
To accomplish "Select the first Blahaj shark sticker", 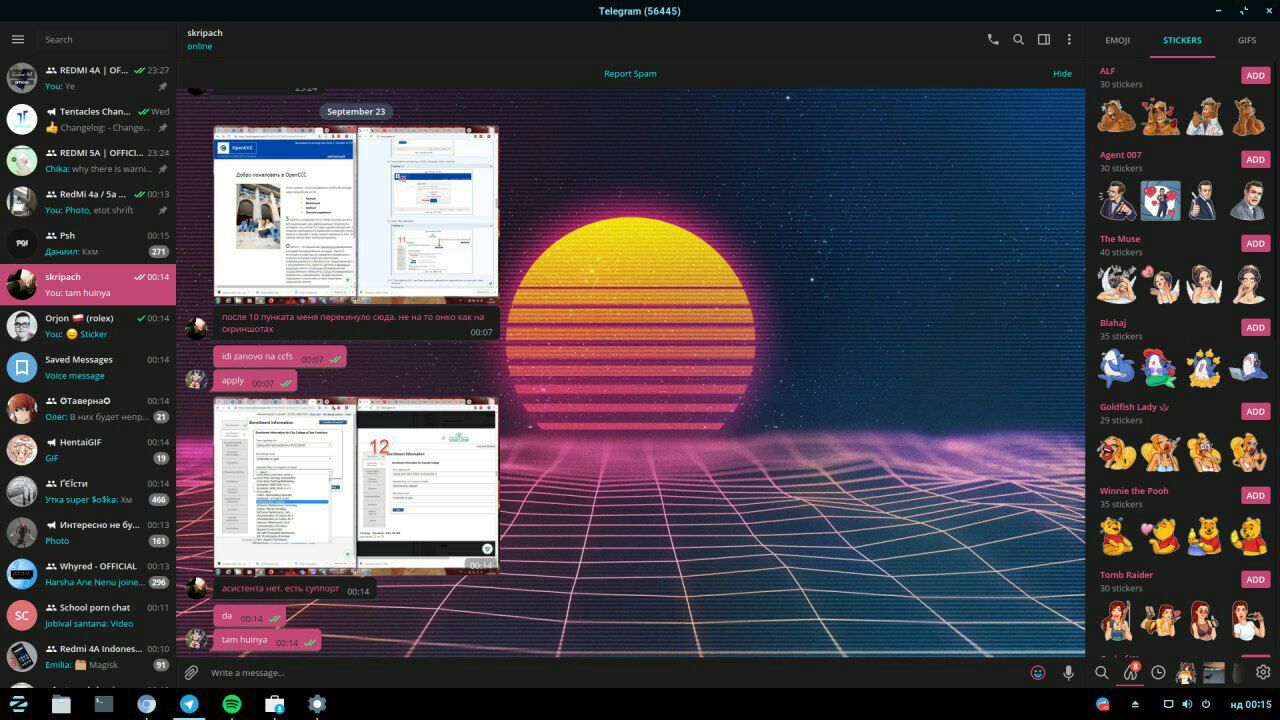I will (1117, 368).
